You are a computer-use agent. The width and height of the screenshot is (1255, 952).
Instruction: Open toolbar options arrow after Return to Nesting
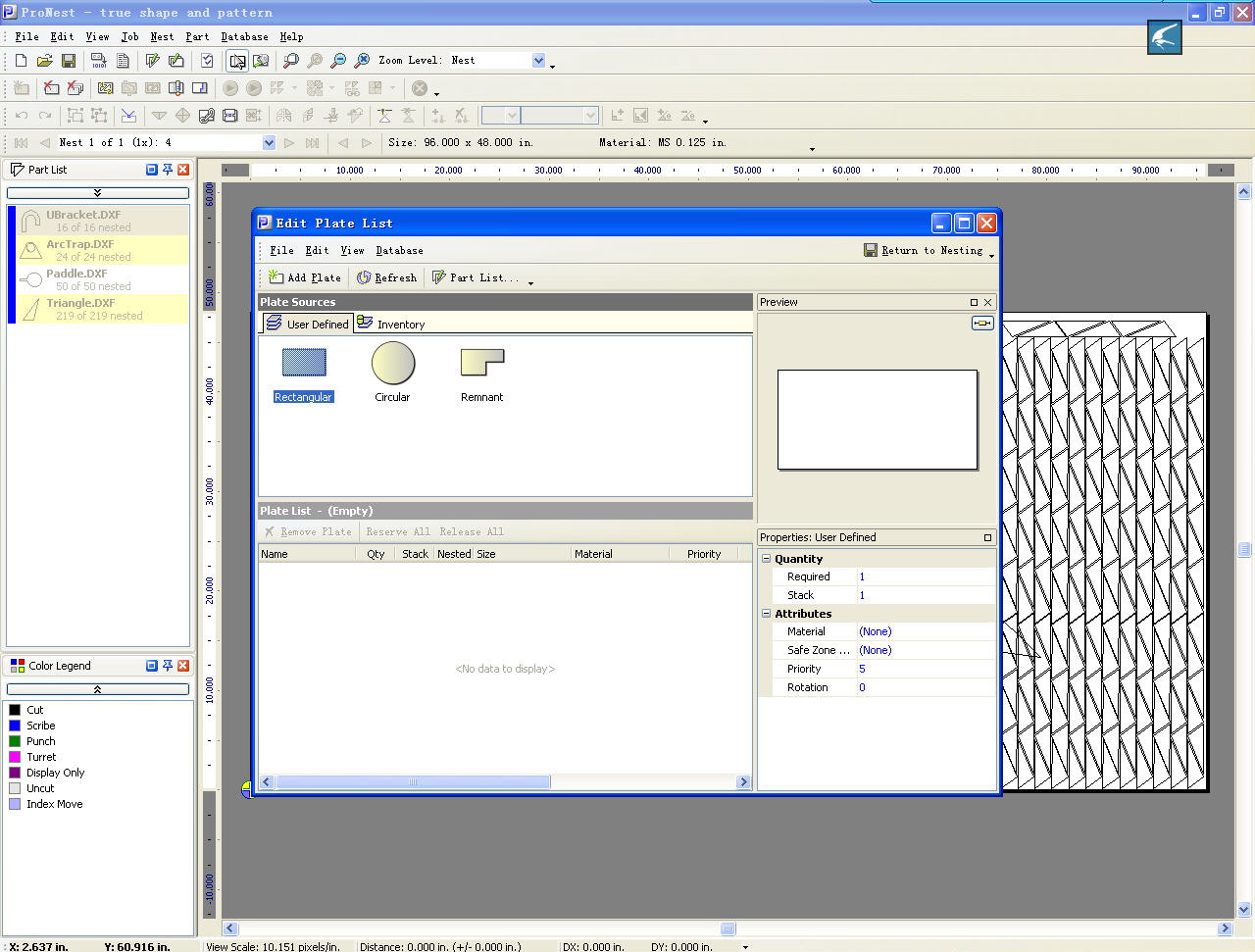coord(992,255)
